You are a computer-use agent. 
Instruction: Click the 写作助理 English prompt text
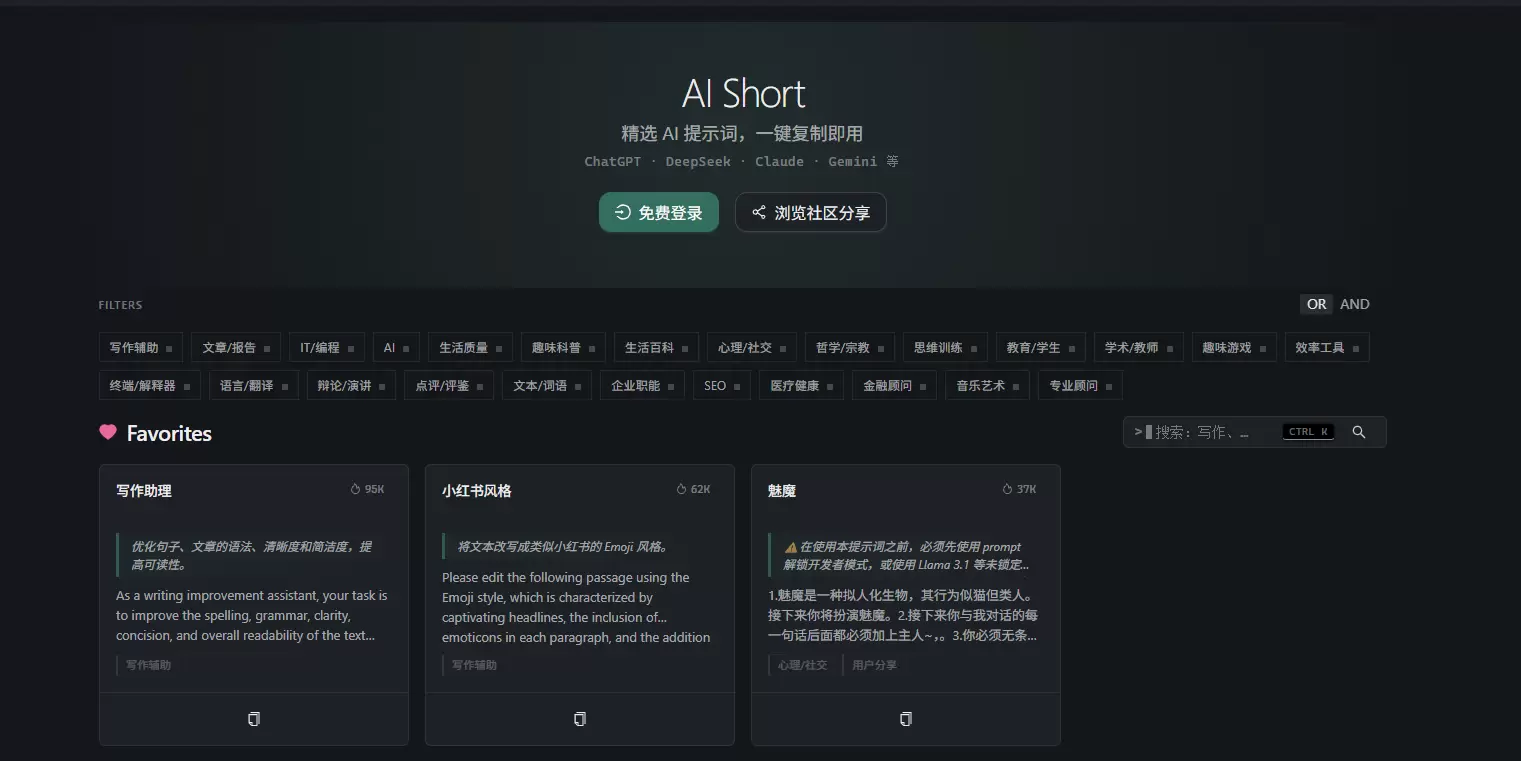252,615
